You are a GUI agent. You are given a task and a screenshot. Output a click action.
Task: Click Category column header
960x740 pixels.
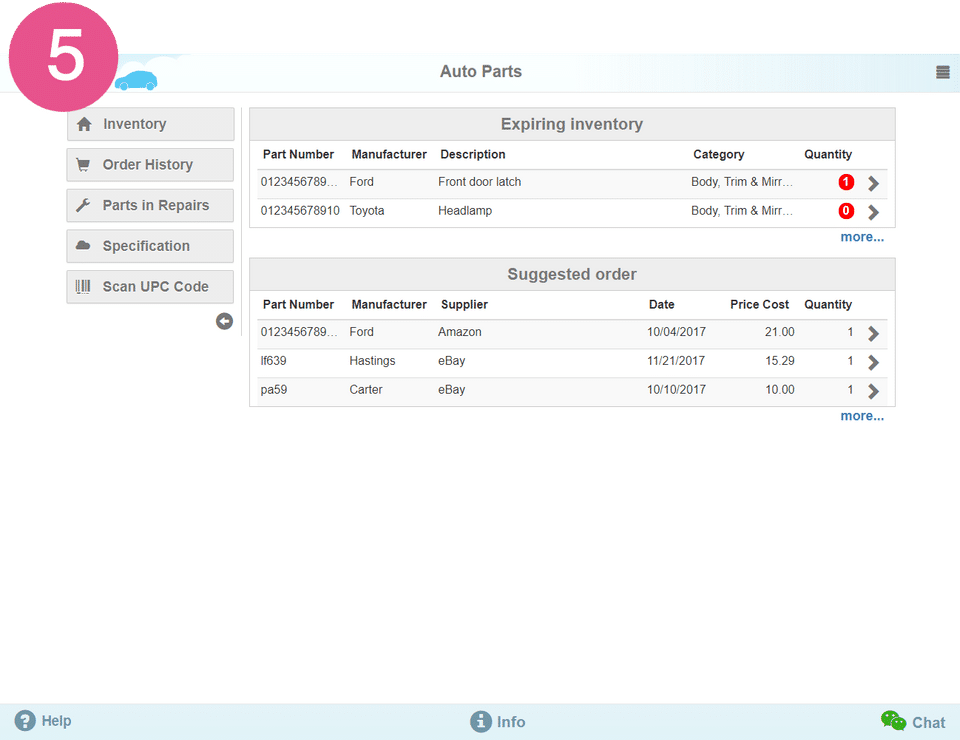click(x=719, y=154)
